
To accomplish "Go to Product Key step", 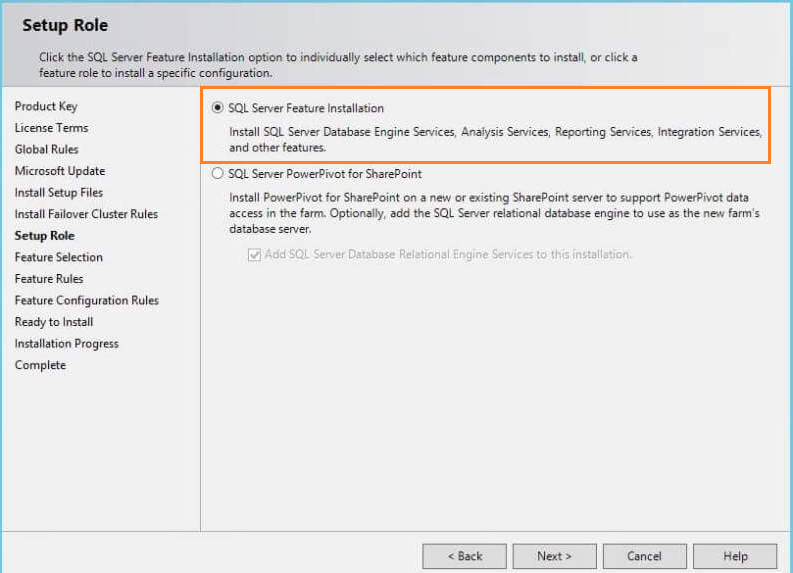I will [46, 107].
